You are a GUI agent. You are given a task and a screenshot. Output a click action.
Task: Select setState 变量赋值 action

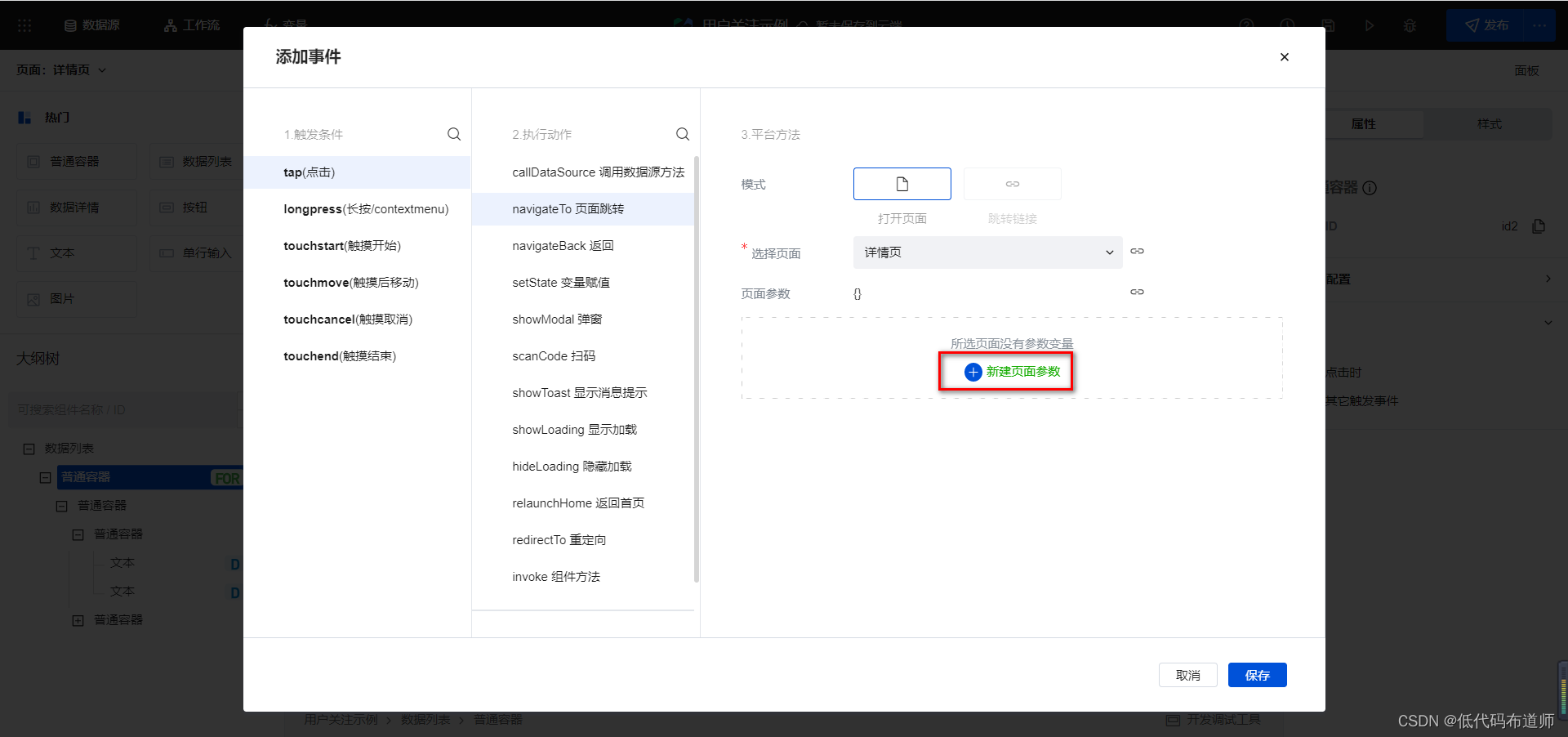click(583, 283)
